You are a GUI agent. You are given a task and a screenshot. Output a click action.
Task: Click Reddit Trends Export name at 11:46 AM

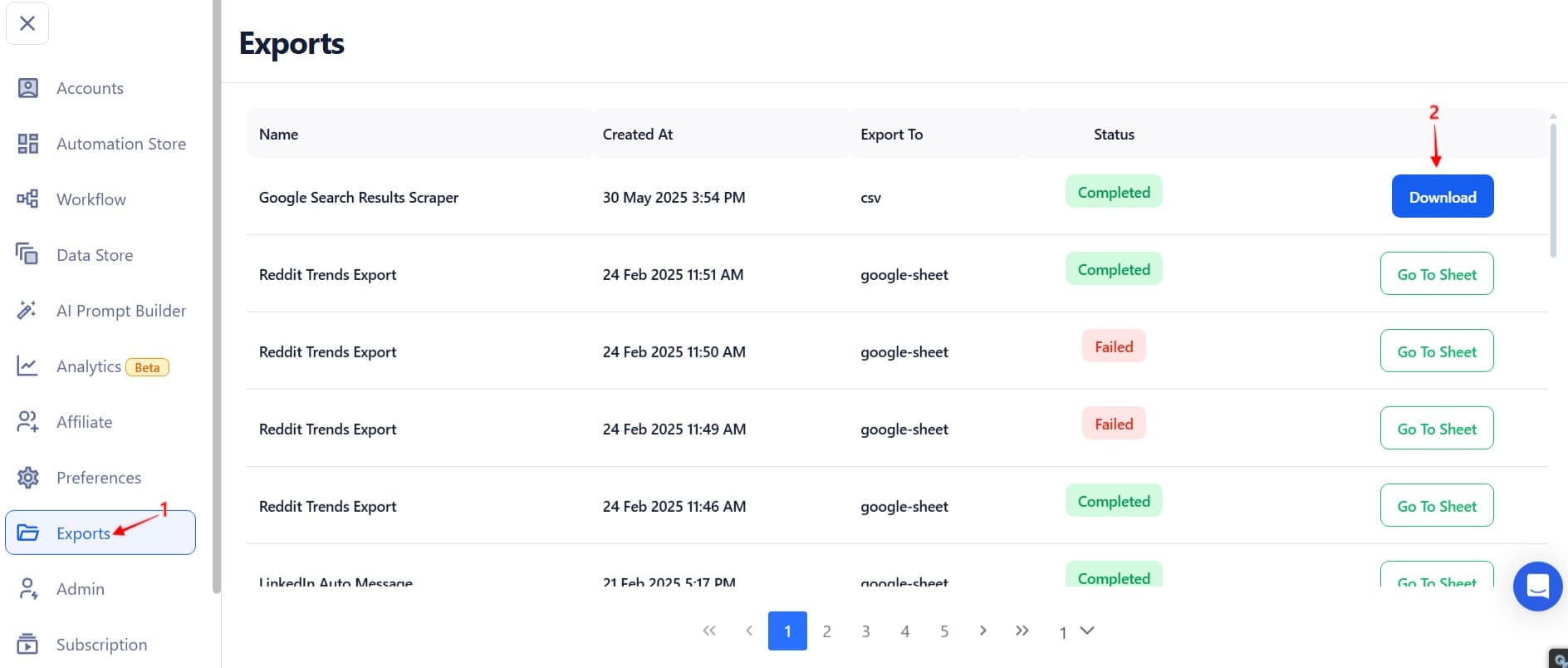(x=327, y=506)
